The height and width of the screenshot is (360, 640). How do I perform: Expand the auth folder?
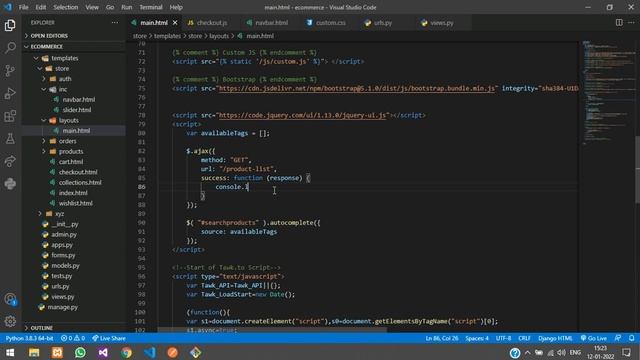(x=65, y=79)
